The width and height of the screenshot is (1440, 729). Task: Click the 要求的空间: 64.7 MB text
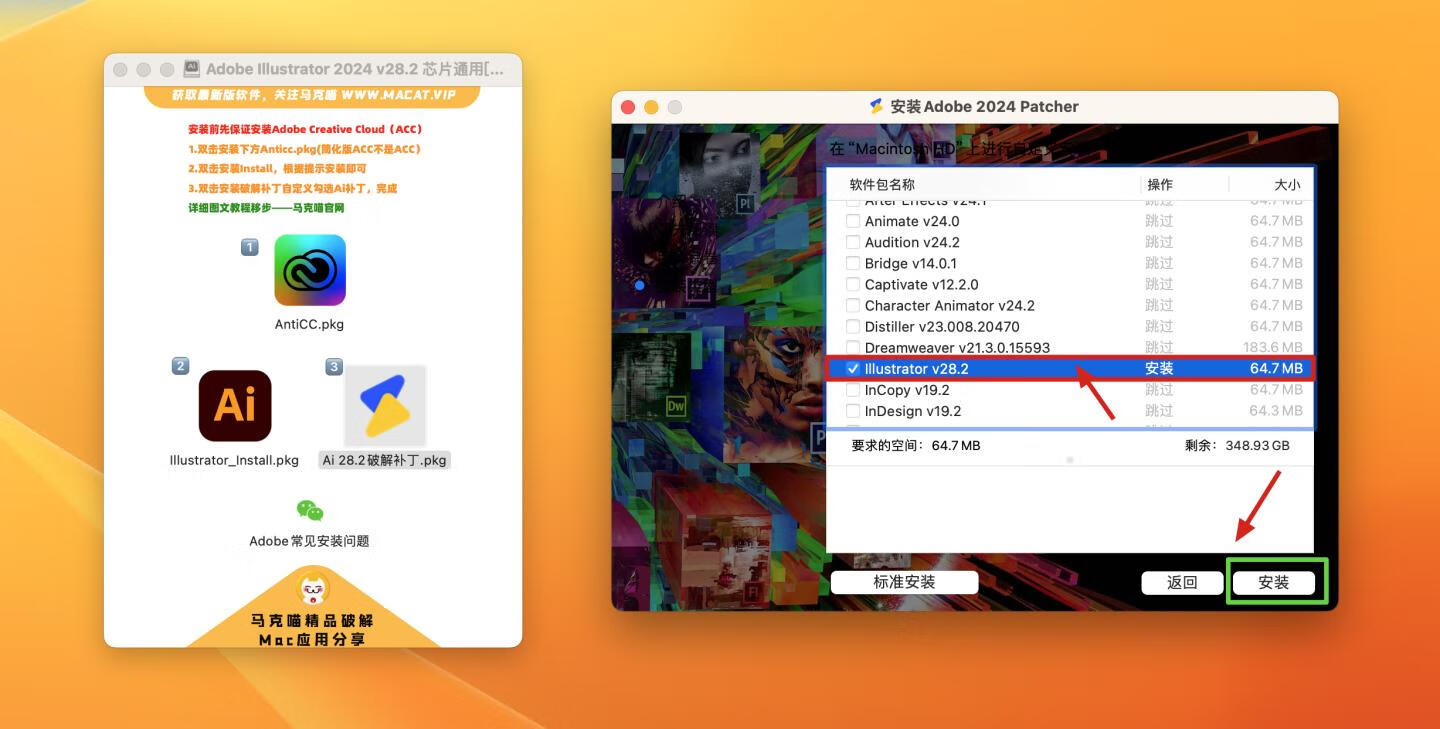tap(915, 445)
